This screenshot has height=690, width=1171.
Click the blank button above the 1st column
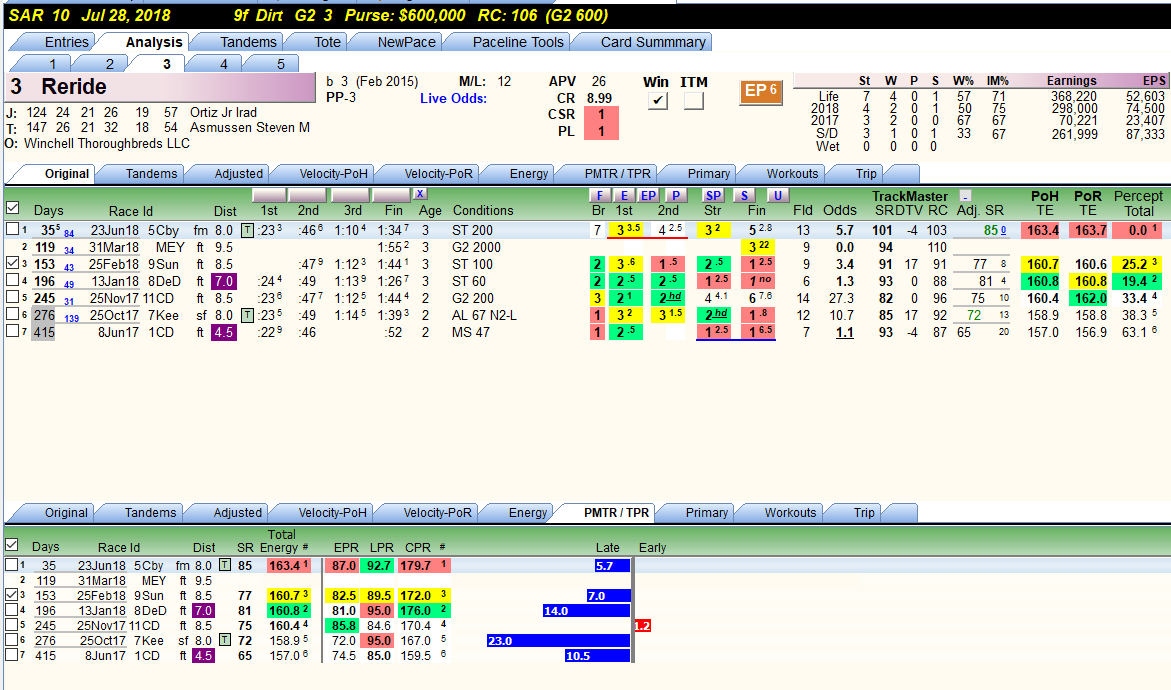point(270,195)
